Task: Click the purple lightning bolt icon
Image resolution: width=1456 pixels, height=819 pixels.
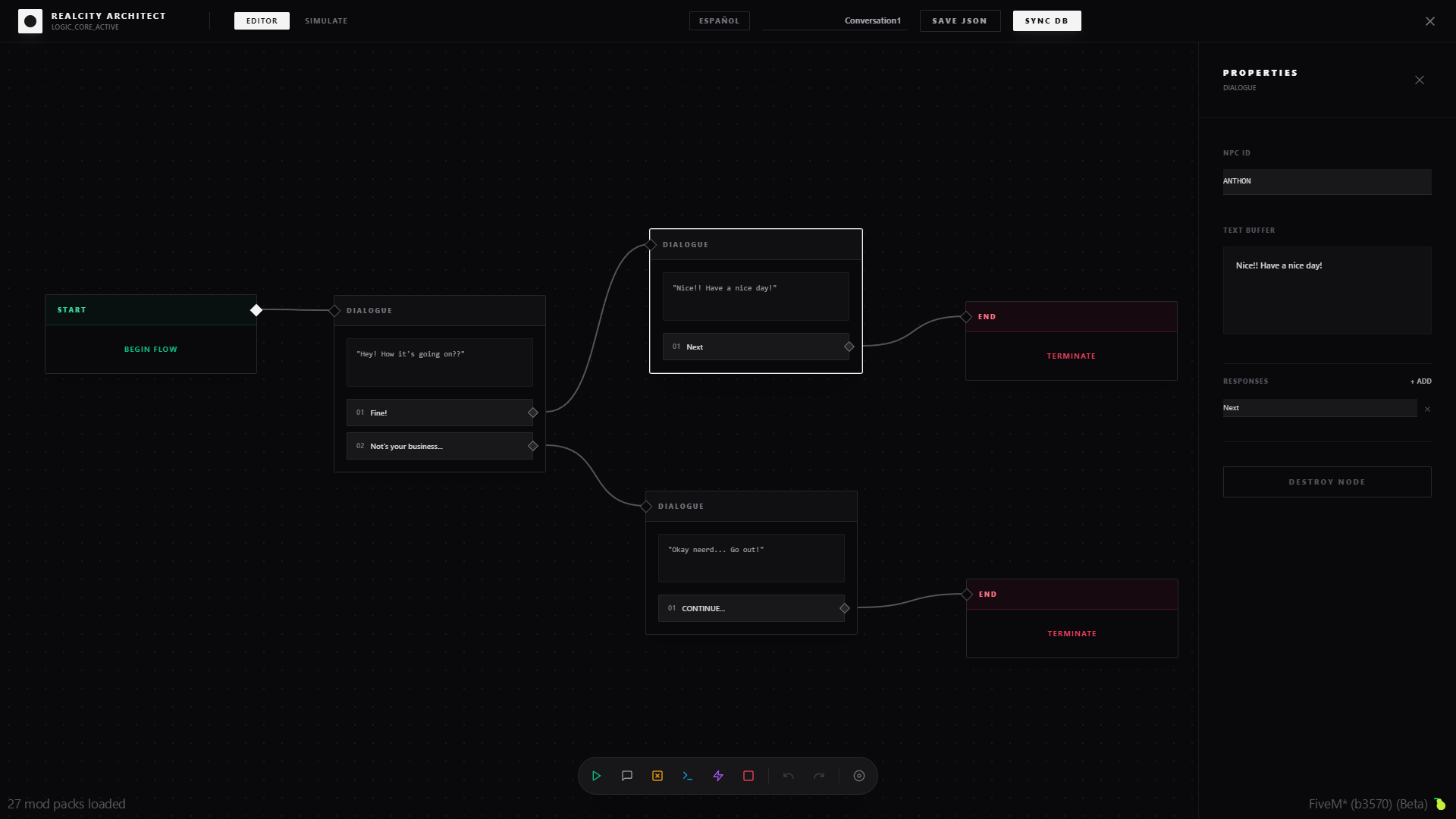Action: click(x=718, y=776)
